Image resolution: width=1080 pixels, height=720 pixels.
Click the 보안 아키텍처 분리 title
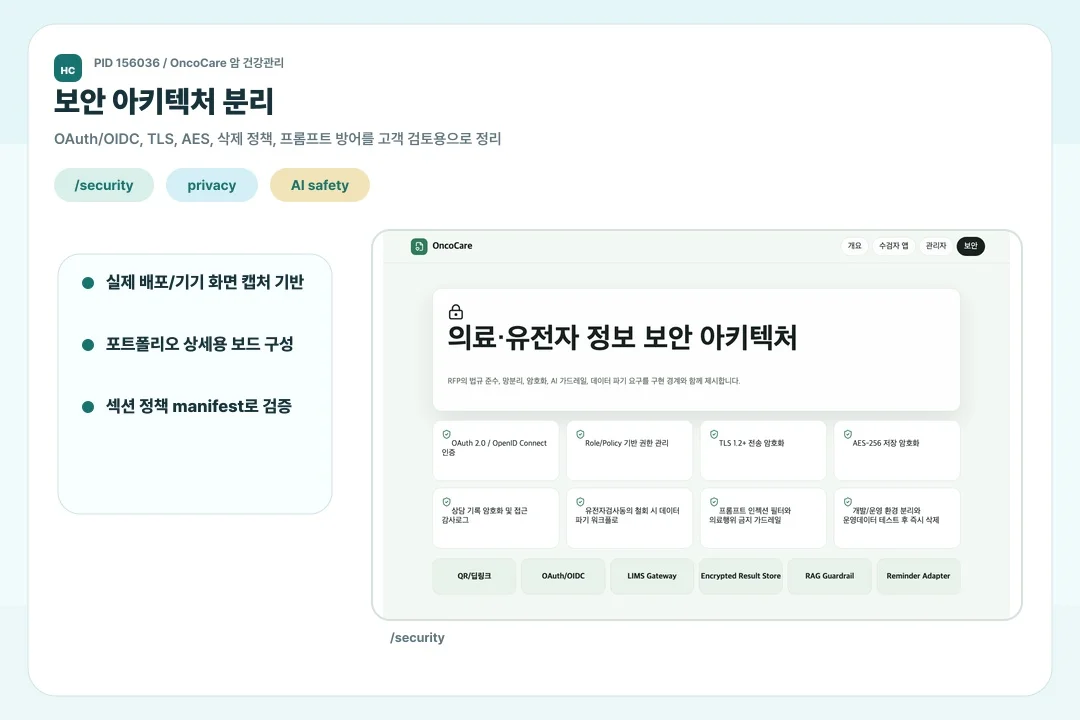coord(164,101)
